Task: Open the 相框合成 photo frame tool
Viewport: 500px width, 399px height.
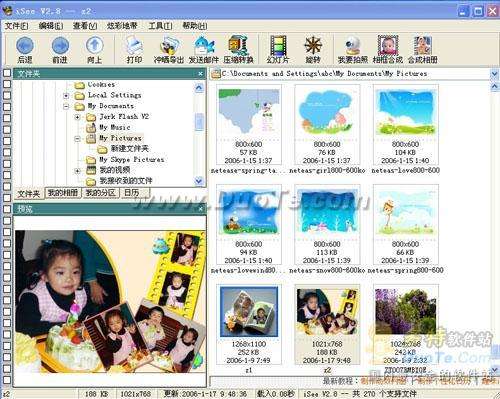Action: [388, 45]
